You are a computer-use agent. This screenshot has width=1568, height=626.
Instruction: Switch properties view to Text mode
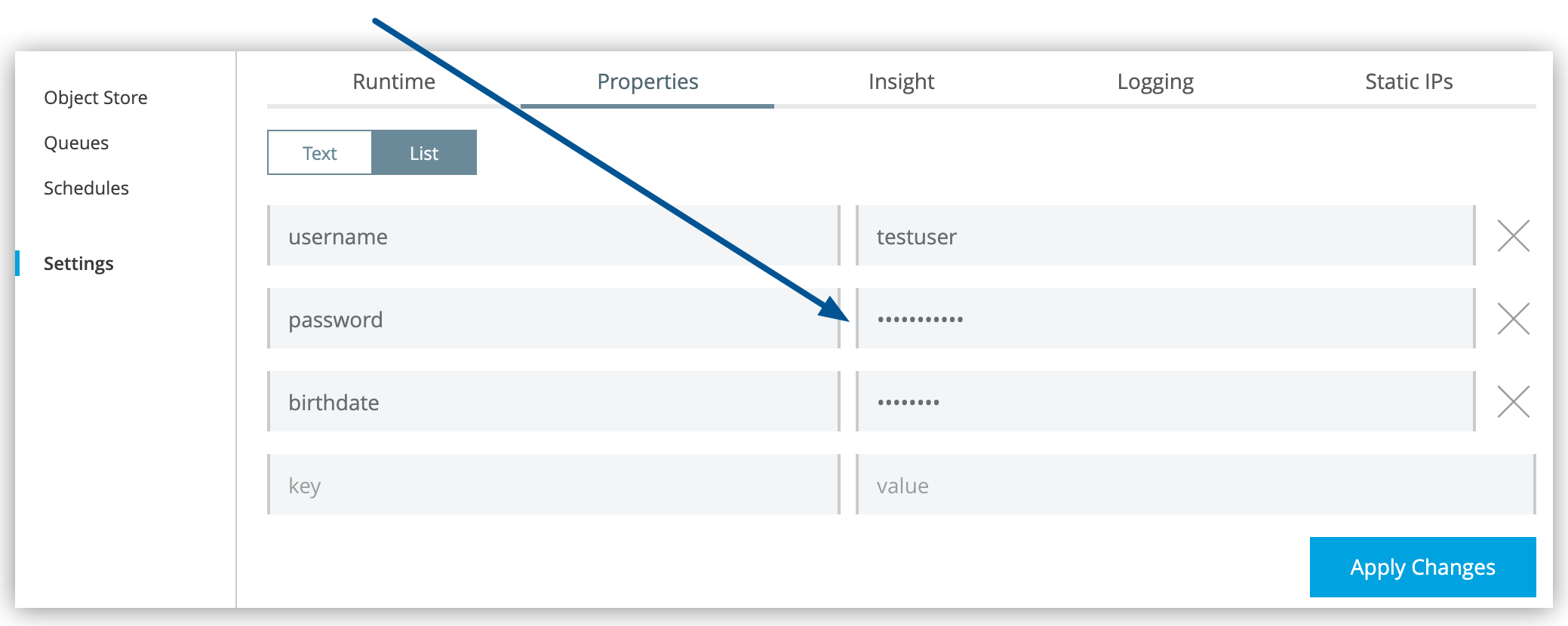(318, 152)
